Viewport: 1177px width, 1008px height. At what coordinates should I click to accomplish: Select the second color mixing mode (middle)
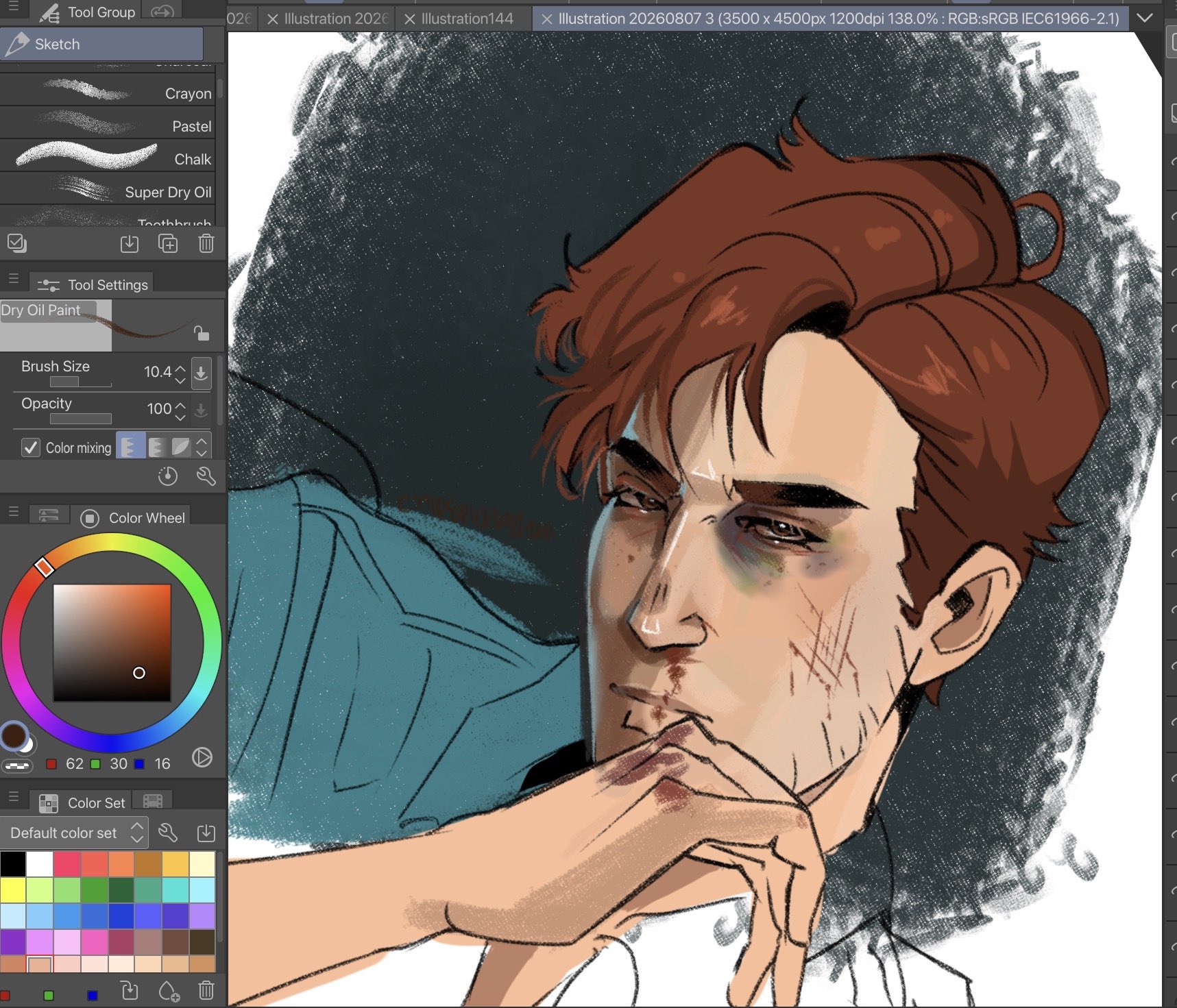[156, 447]
